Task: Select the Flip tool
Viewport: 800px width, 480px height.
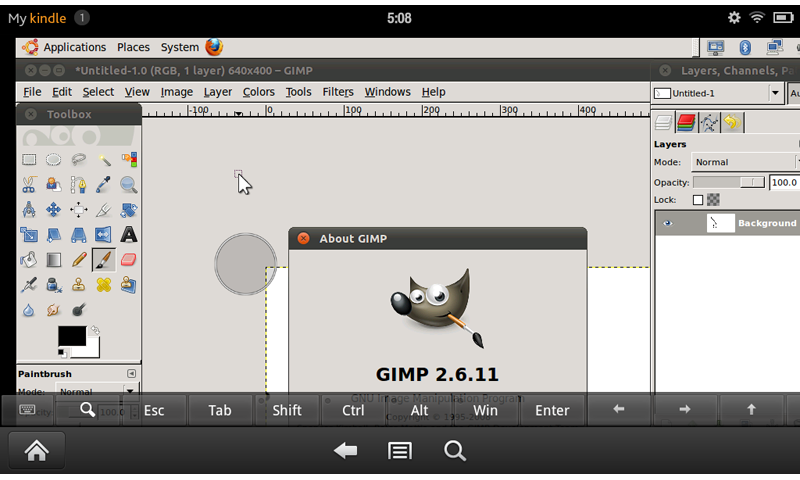Action: pos(104,235)
